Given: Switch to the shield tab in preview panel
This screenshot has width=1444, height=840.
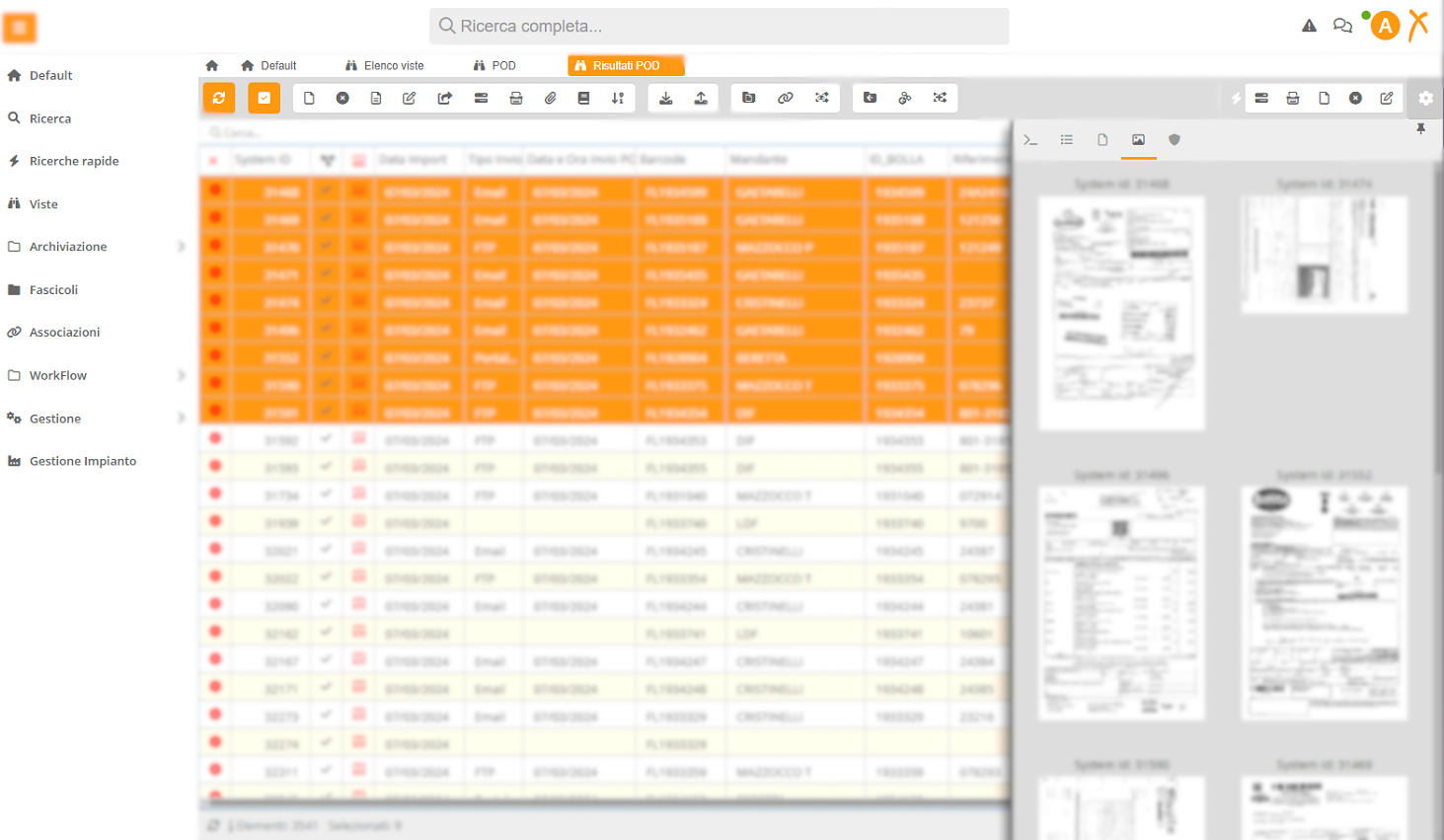Looking at the screenshot, I should click(x=1175, y=140).
